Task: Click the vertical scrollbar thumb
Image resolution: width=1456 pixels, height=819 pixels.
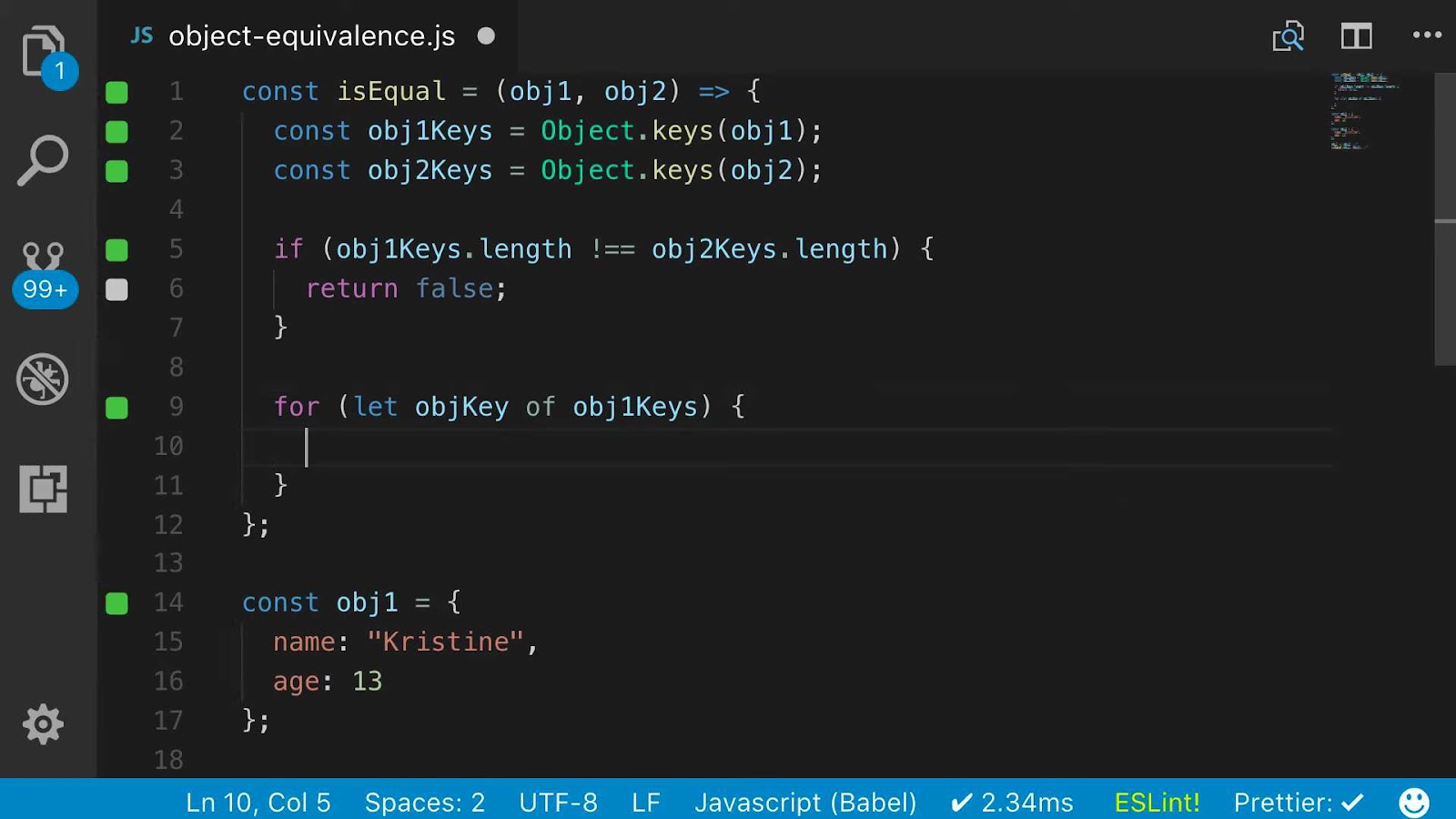Action: click(x=1445, y=218)
